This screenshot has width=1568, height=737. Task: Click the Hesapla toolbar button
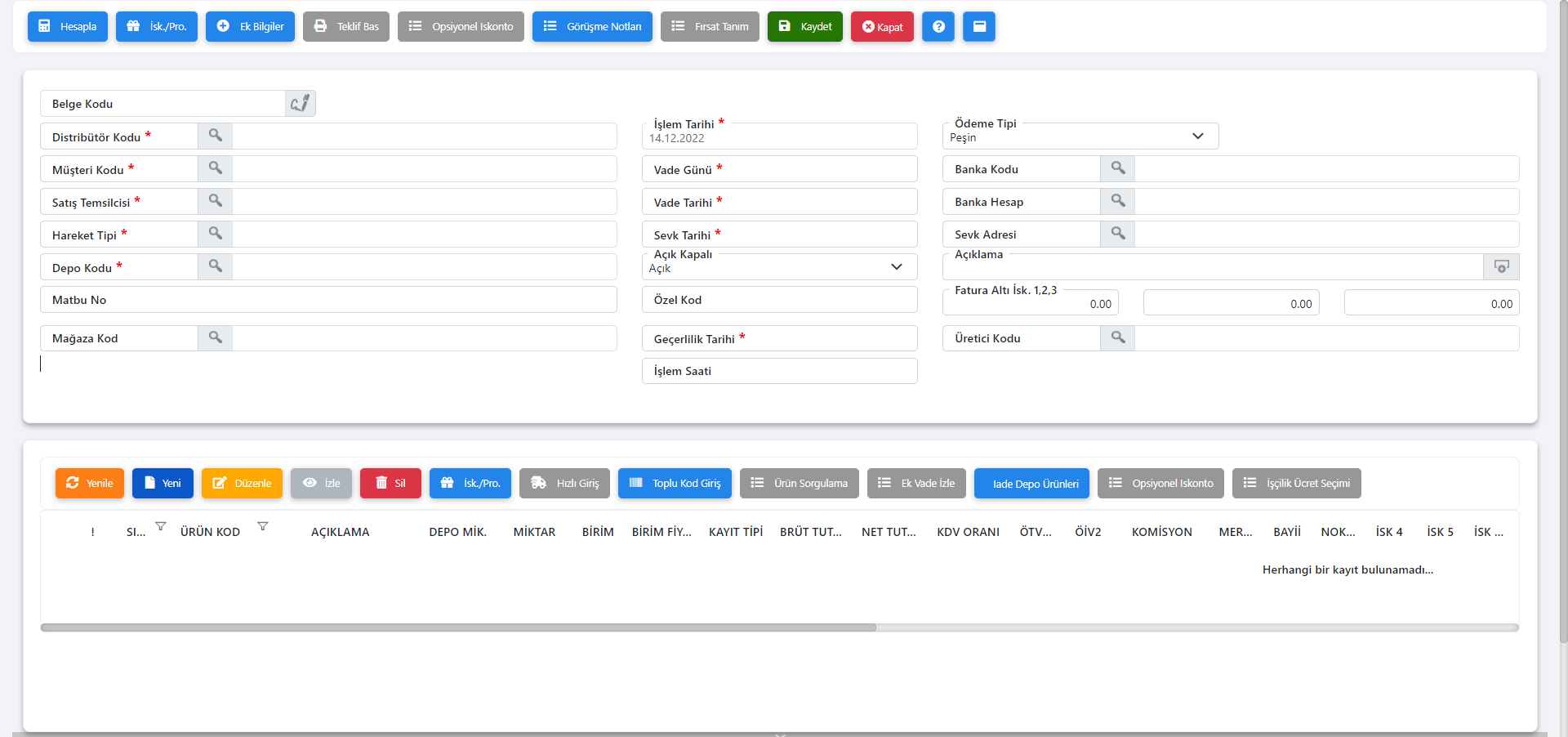tap(68, 26)
